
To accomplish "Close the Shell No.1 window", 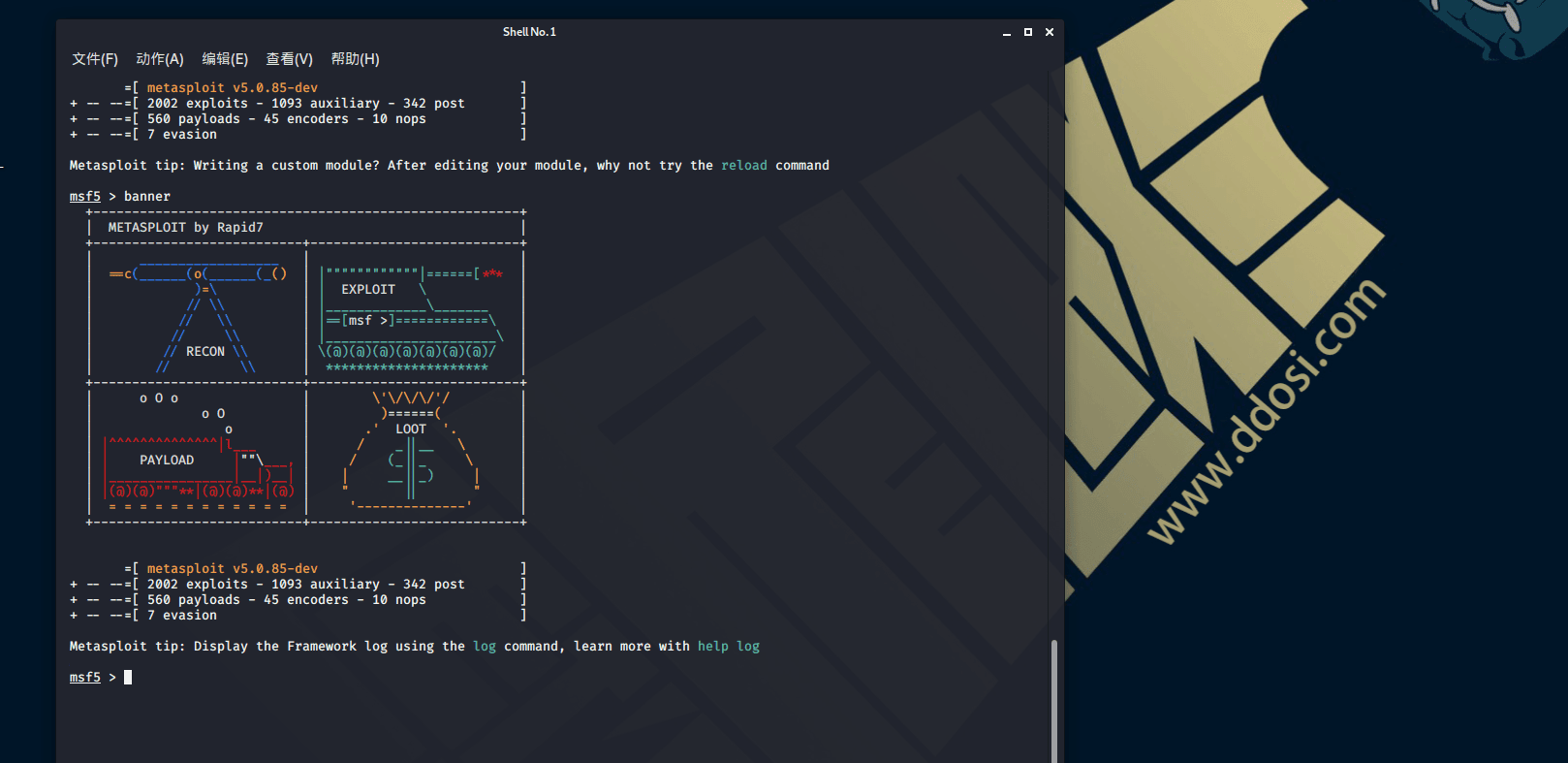I will pyautogui.click(x=1050, y=32).
